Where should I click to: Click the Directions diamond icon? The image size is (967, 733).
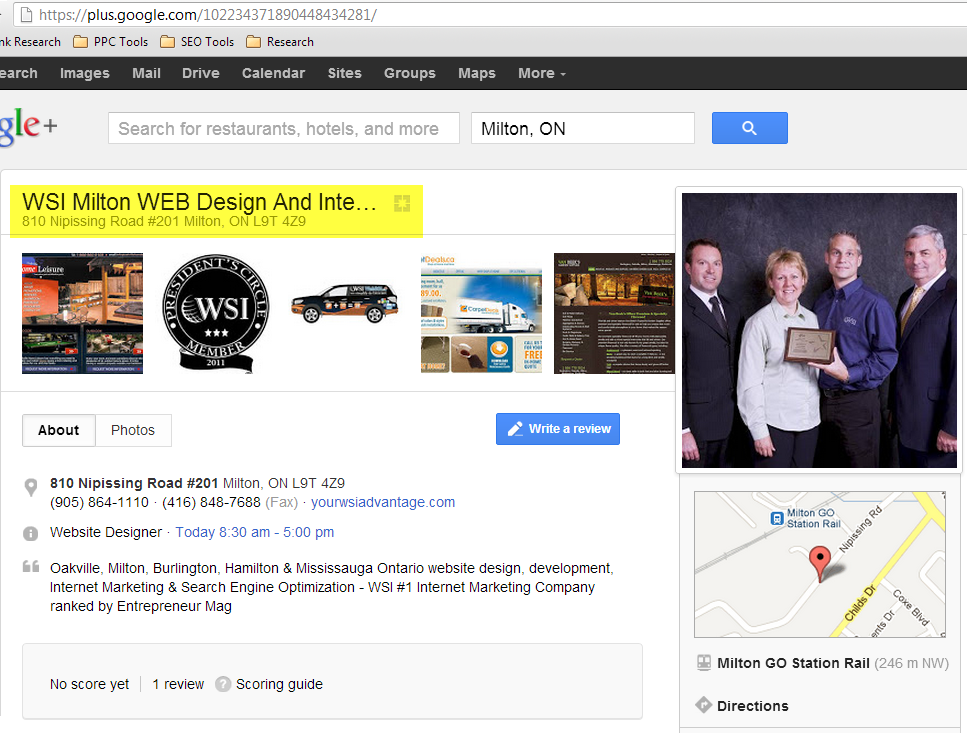pyautogui.click(x=704, y=705)
